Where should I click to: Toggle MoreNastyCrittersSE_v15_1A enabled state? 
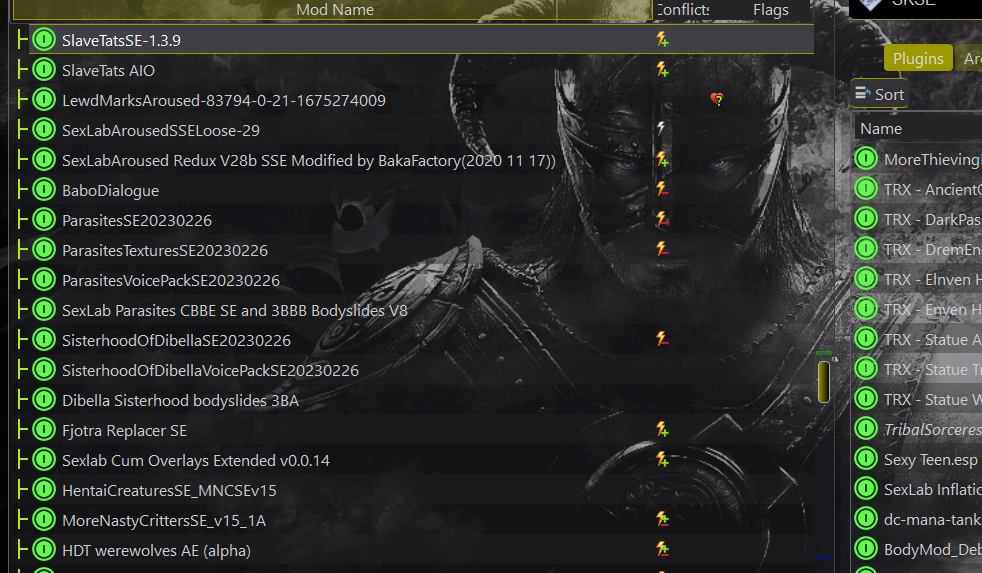pyautogui.click(x=44, y=520)
